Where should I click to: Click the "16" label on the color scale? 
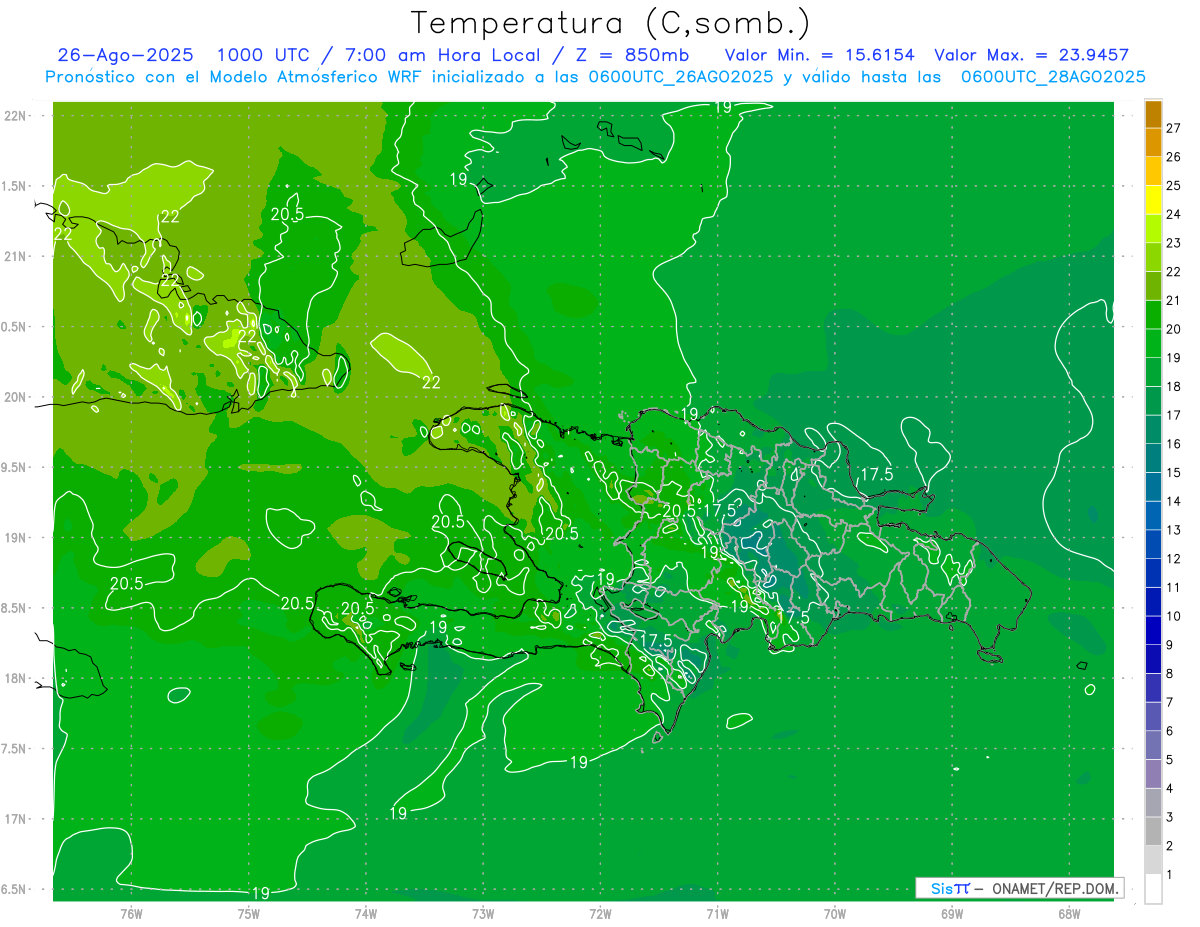pos(1173,444)
